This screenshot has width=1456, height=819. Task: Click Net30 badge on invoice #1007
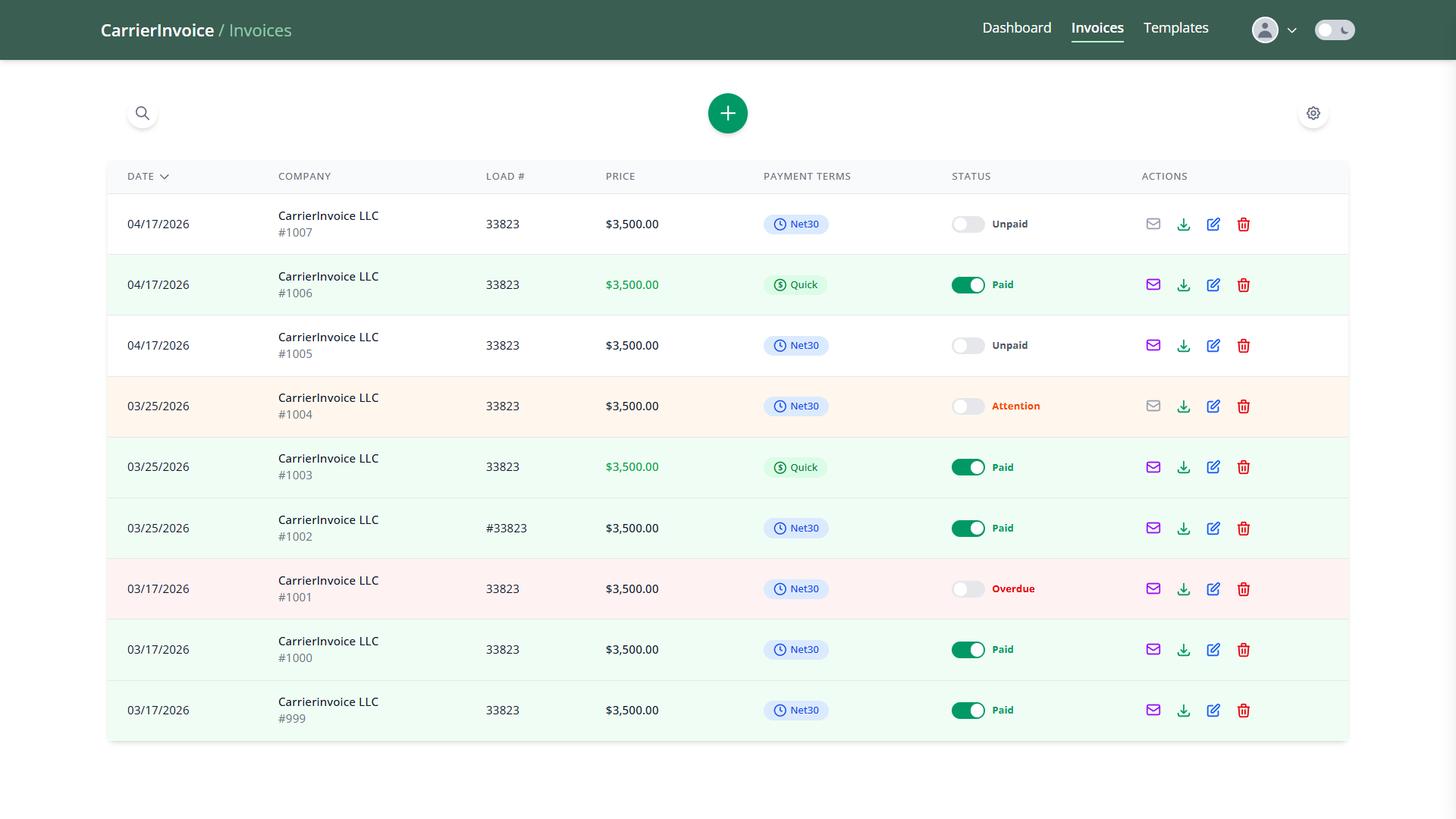click(x=796, y=224)
